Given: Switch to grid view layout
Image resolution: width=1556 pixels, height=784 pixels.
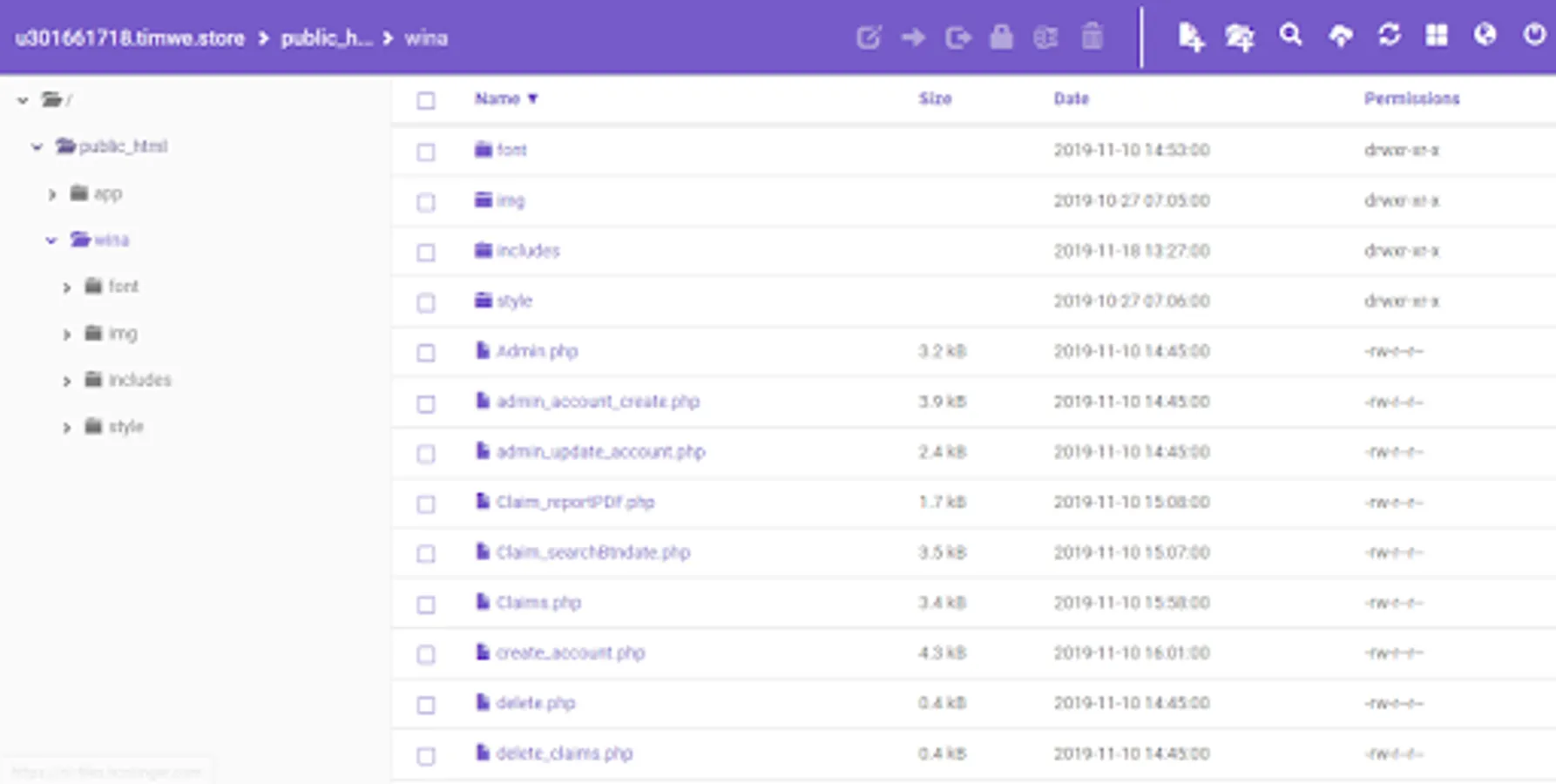Looking at the screenshot, I should (1437, 37).
